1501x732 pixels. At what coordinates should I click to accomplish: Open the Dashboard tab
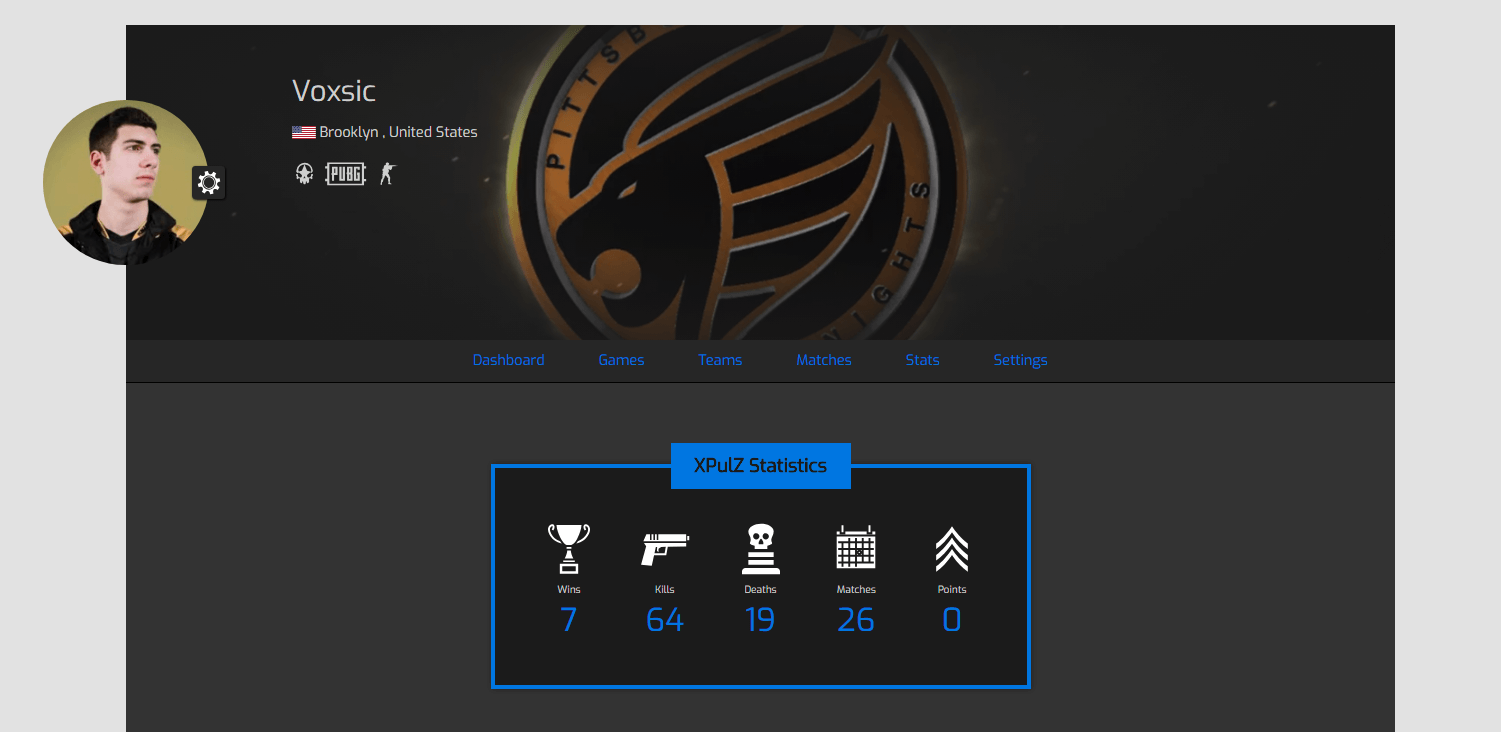(509, 360)
